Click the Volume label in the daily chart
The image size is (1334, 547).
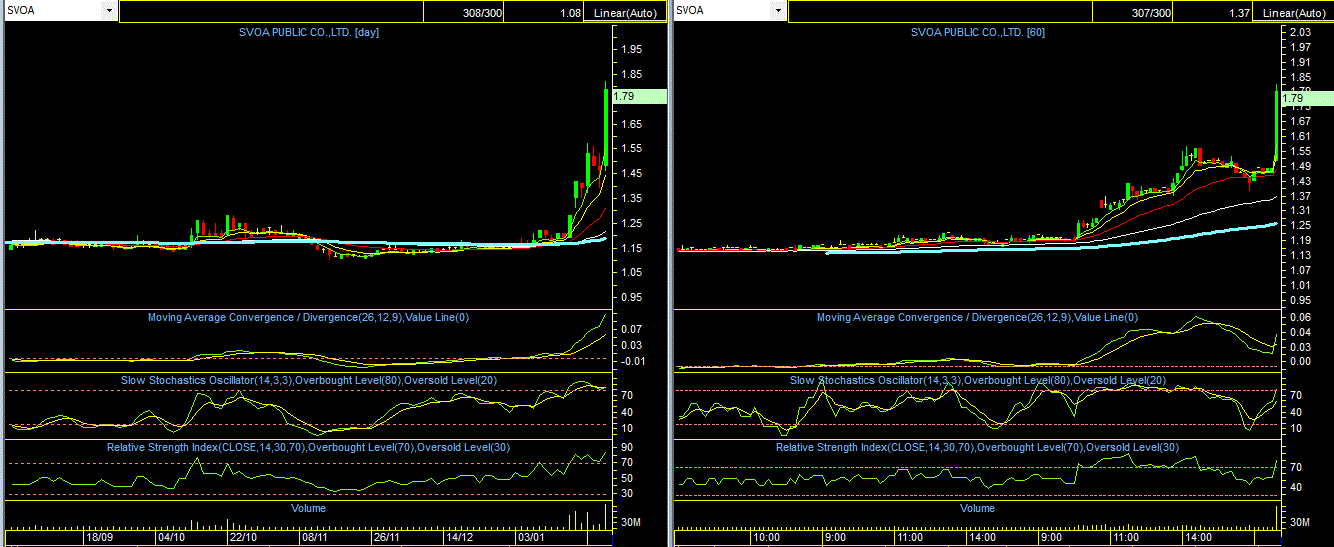pos(308,508)
